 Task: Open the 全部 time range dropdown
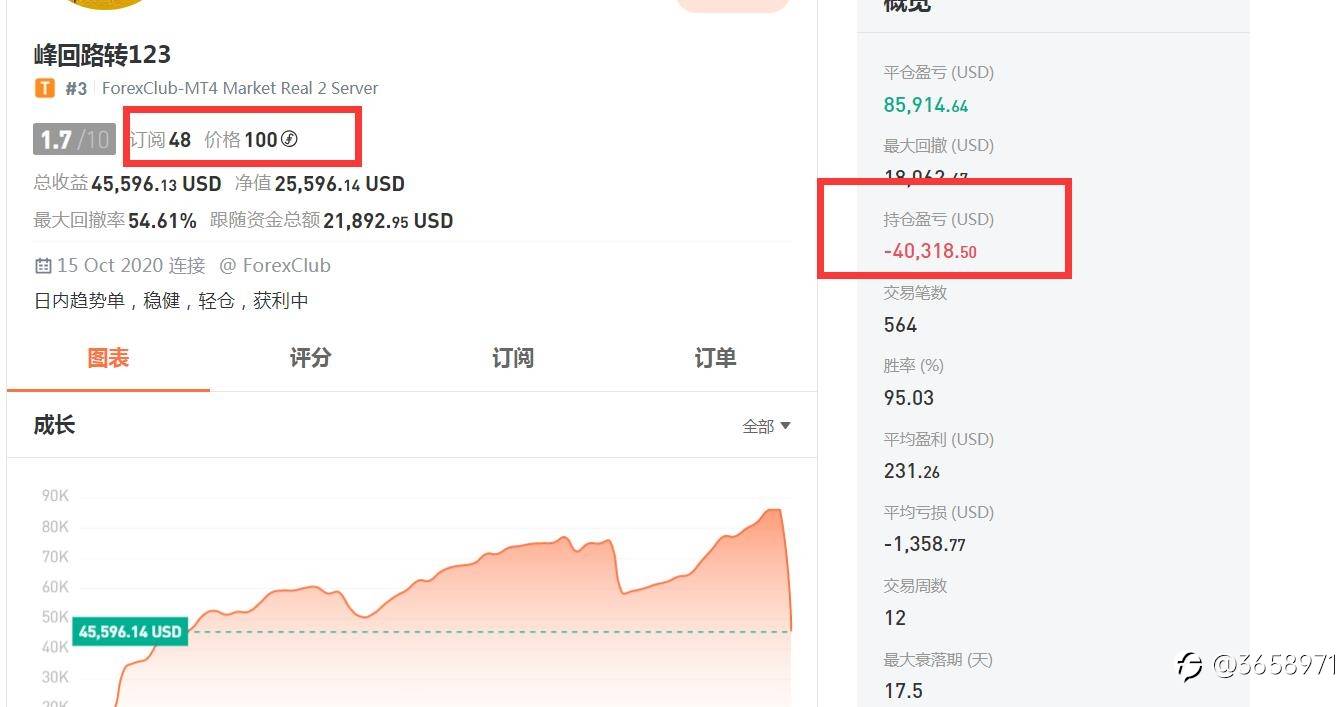click(766, 426)
